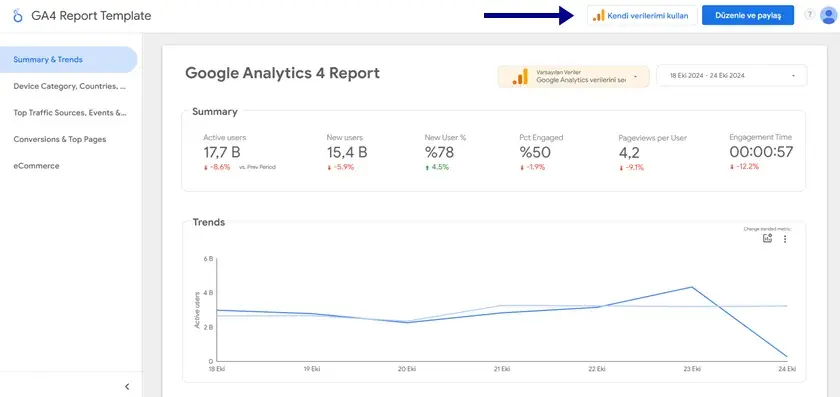Open the help question mark icon
Image resolution: width=840 pixels, height=397 pixels.
(809, 15)
